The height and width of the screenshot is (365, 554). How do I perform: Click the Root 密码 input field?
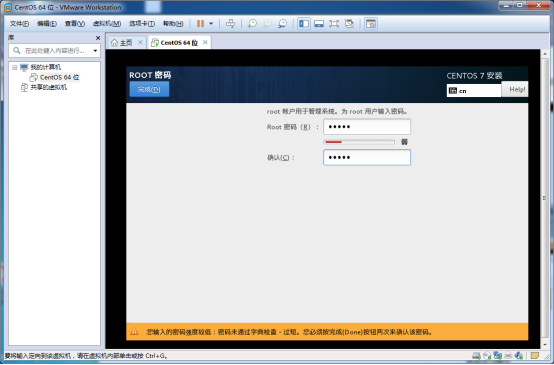[x=367, y=127]
